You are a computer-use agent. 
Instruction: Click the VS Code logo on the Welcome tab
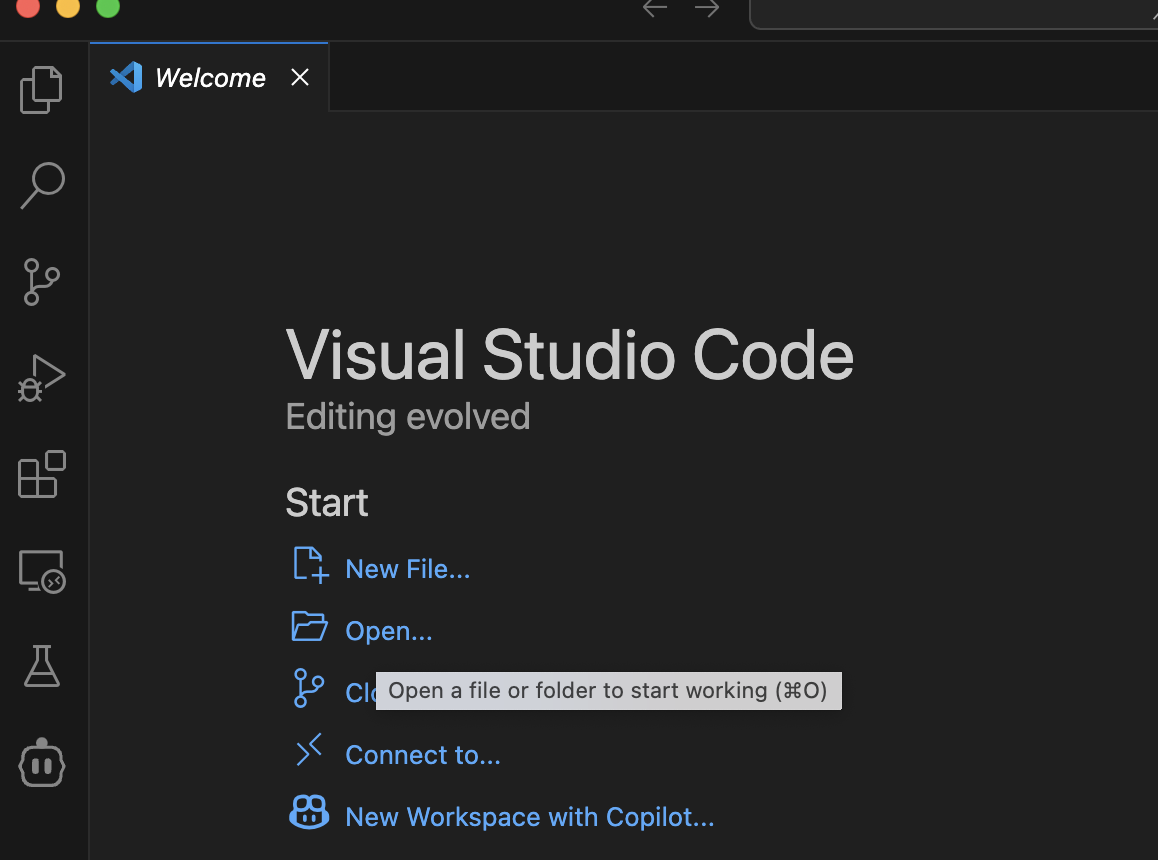coord(124,76)
